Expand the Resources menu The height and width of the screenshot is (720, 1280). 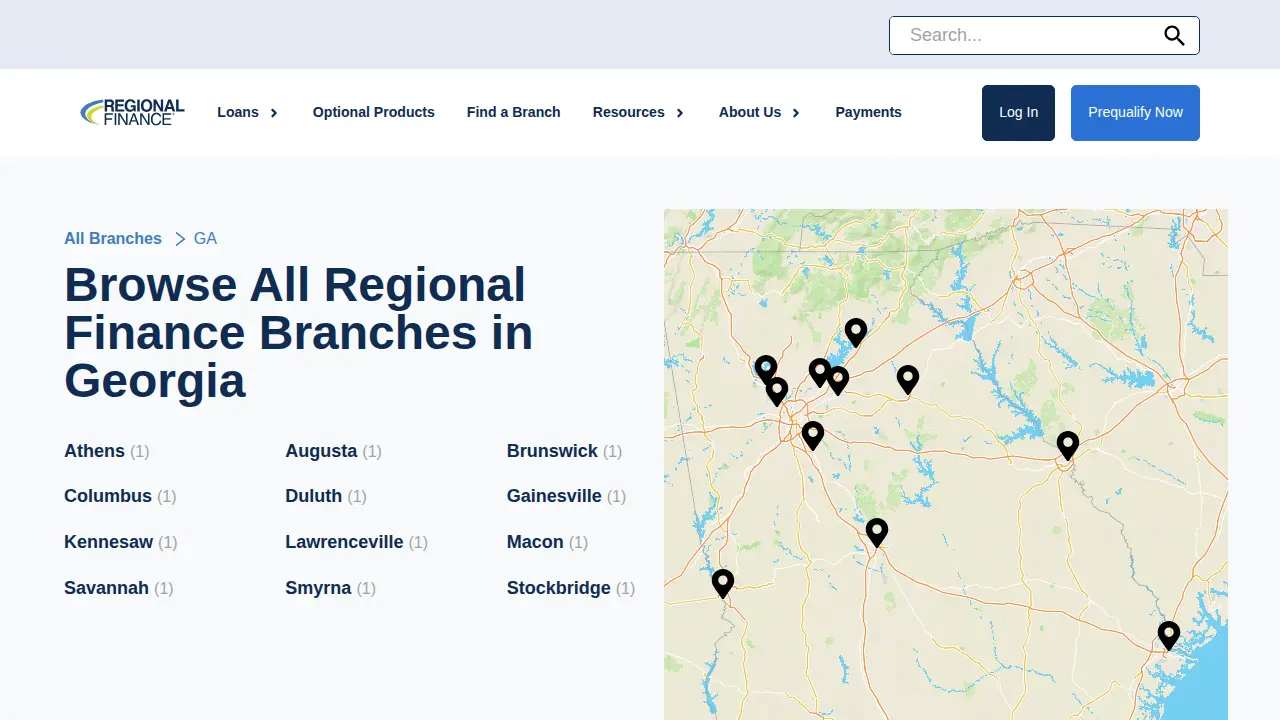639,112
